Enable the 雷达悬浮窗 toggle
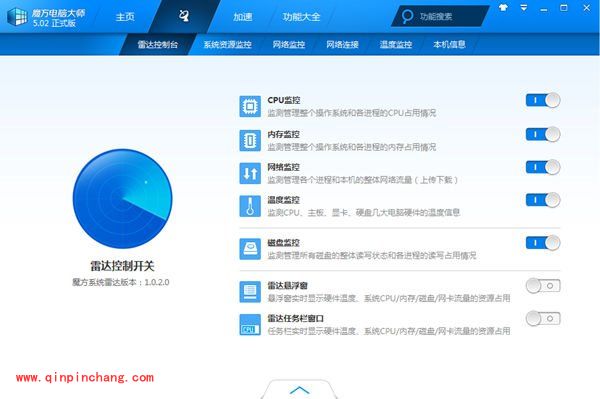This screenshot has width=600, height=399. coord(543,286)
